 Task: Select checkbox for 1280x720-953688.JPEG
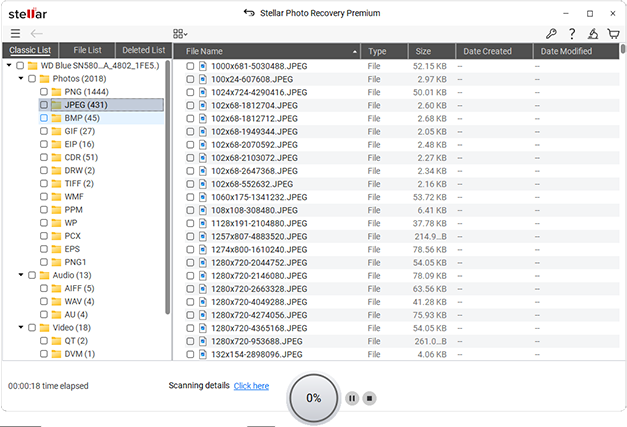click(190, 341)
